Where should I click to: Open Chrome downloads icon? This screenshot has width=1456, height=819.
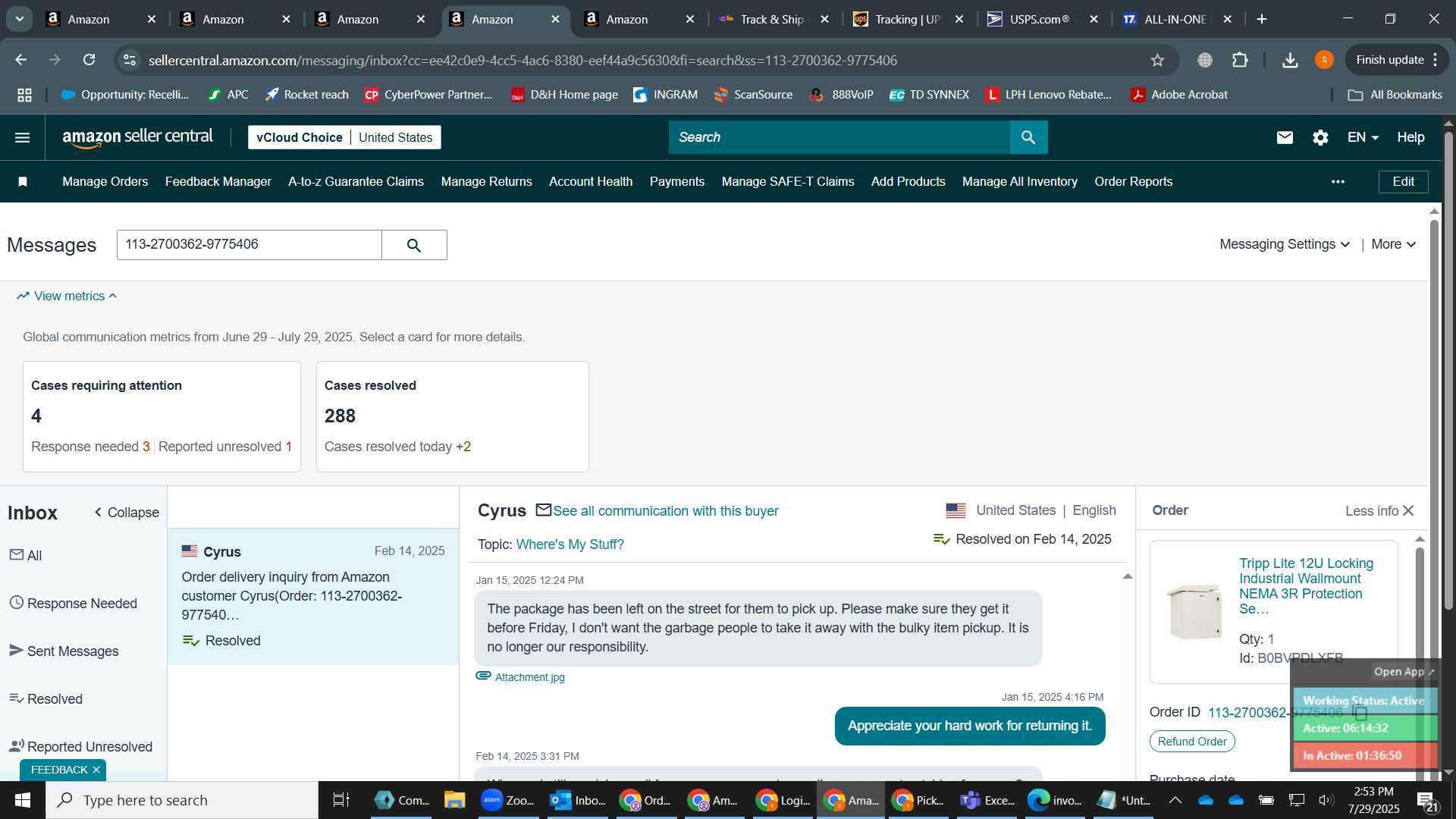tap(1290, 60)
